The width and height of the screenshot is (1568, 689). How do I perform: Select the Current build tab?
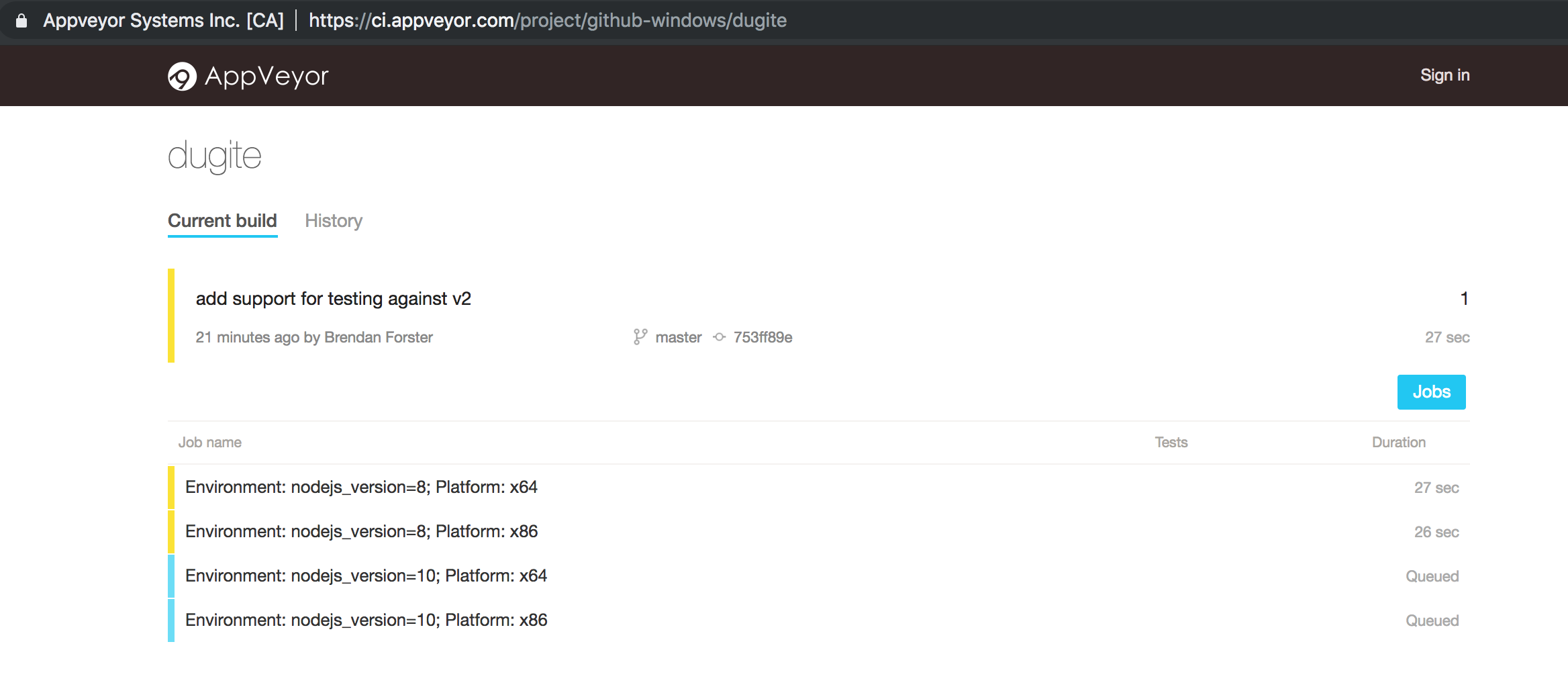(222, 221)
